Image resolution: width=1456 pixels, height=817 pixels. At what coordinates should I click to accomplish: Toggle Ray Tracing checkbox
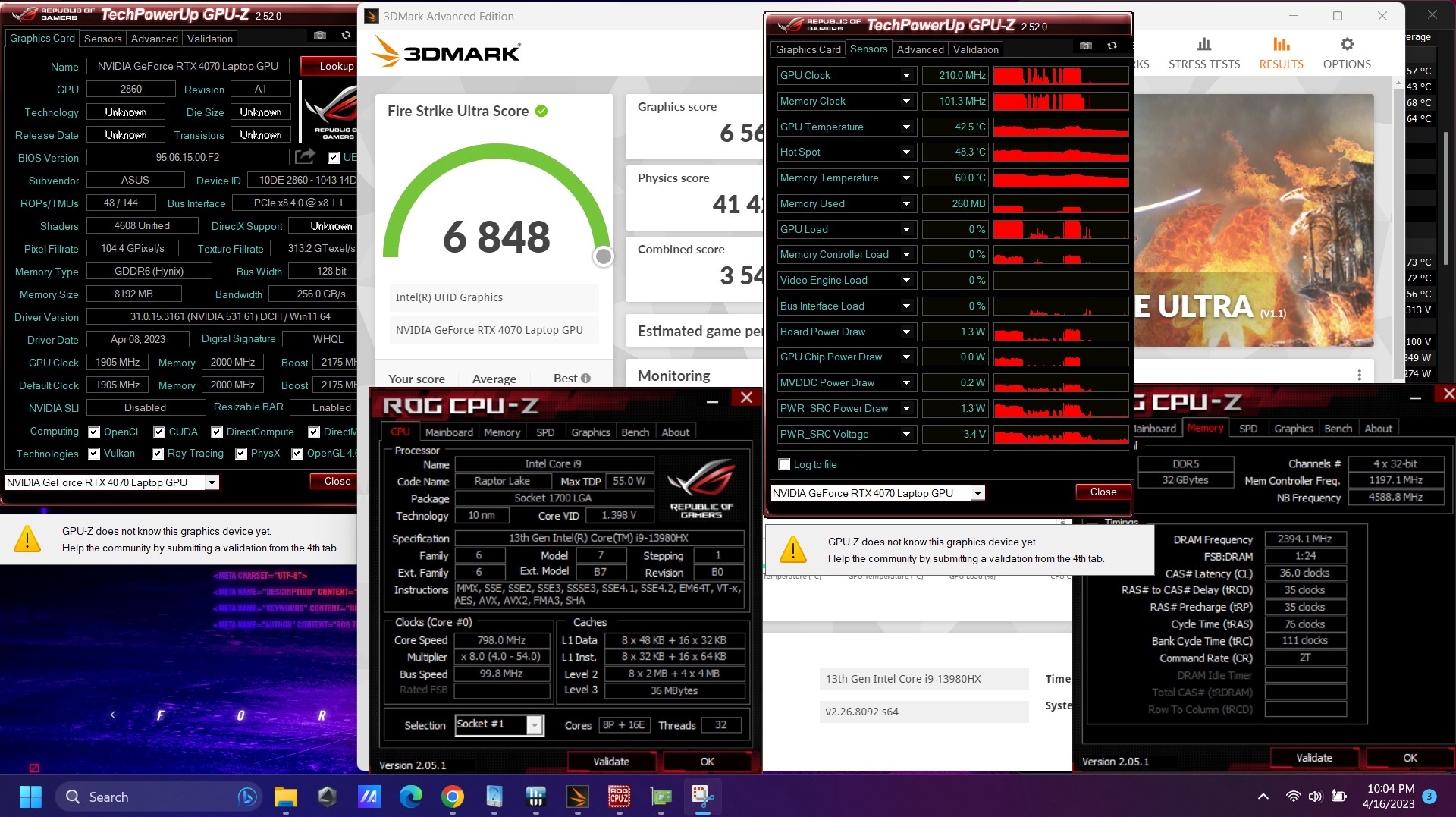158,454
